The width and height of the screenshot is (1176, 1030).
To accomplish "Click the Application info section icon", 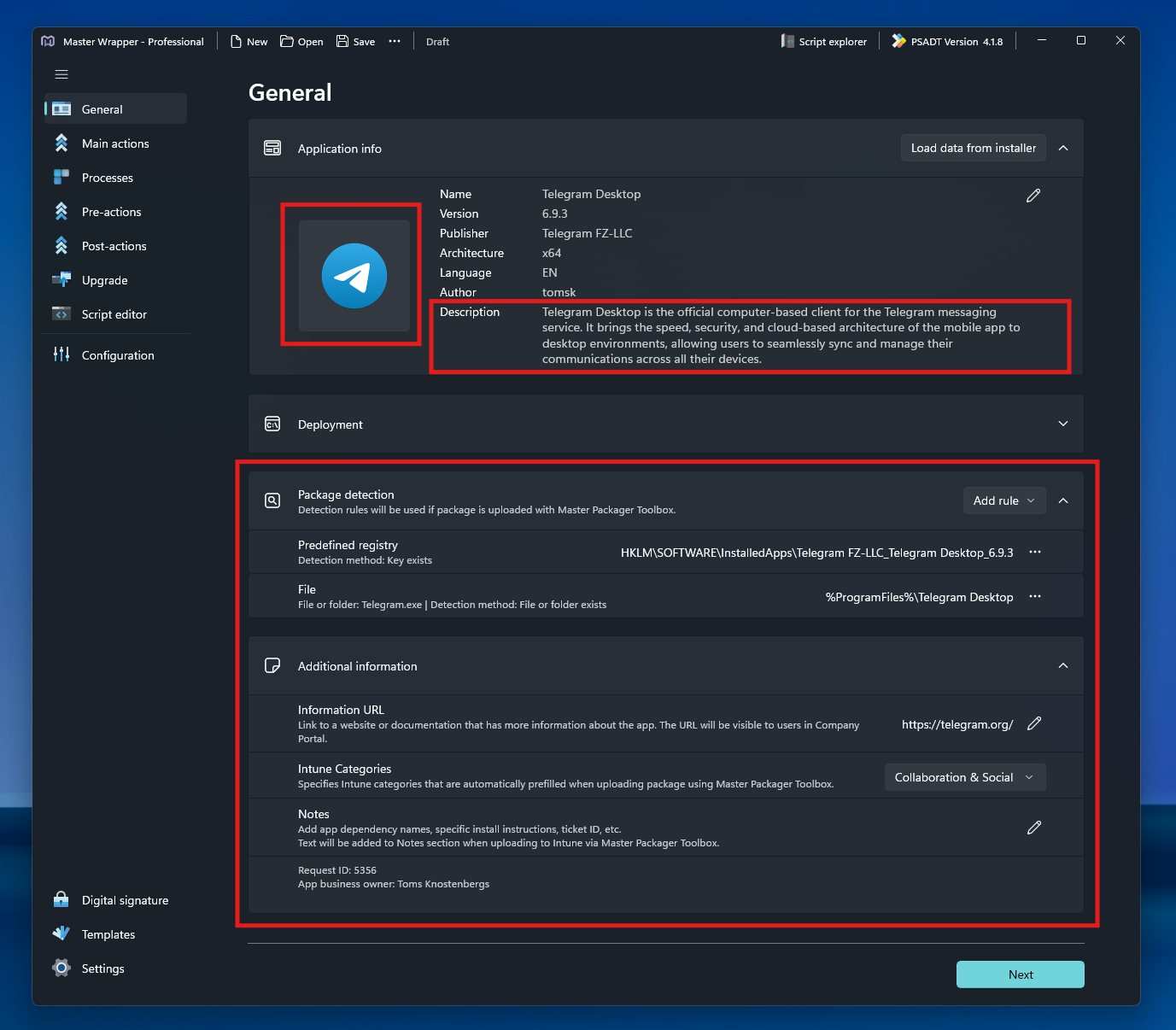I will coord(272,148).
